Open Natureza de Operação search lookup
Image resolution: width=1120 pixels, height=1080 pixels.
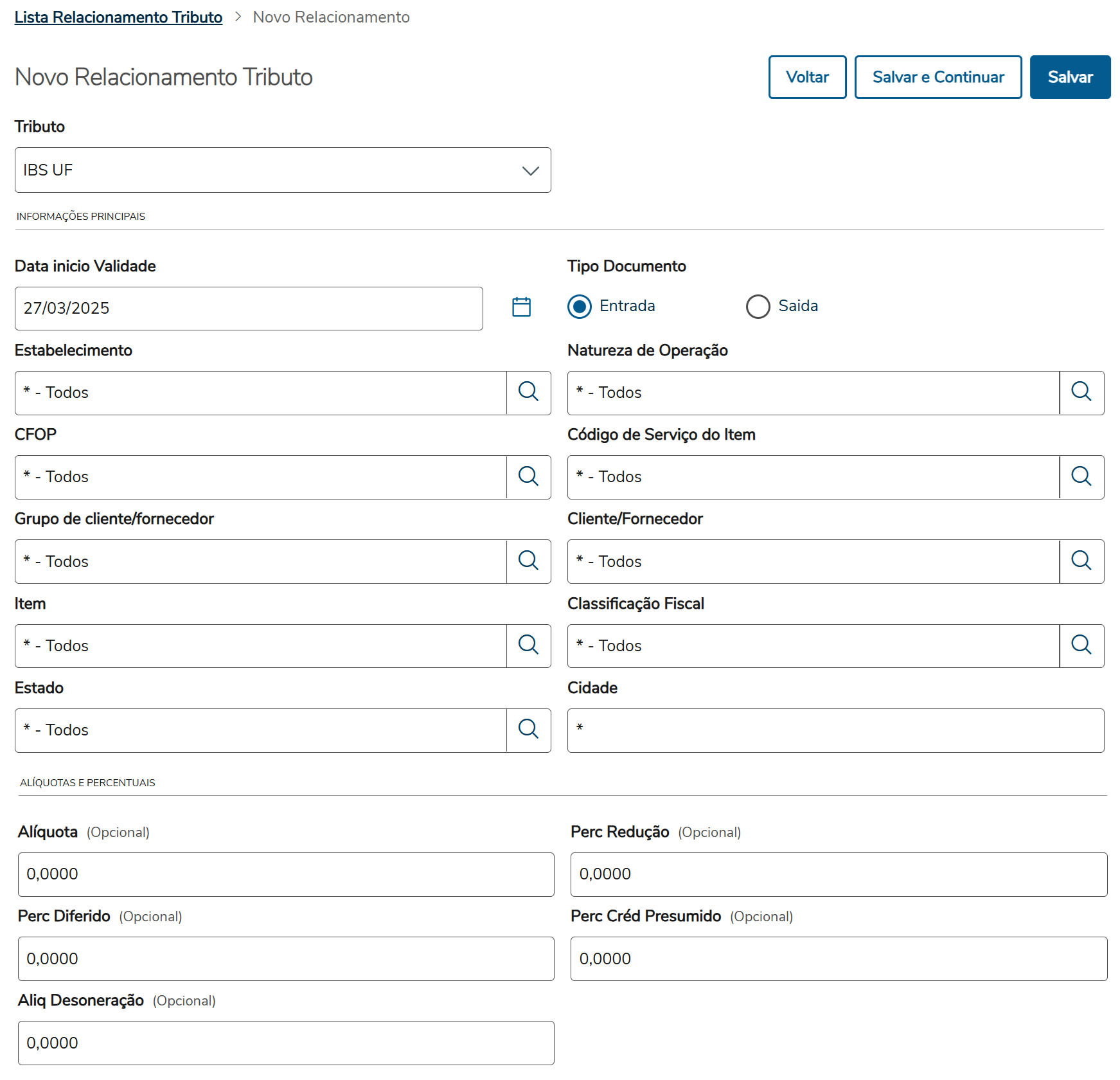1081,392
